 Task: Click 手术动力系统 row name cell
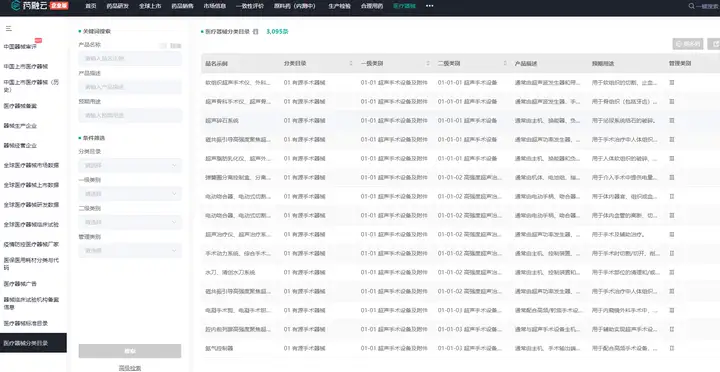click(x=238, y=253)
